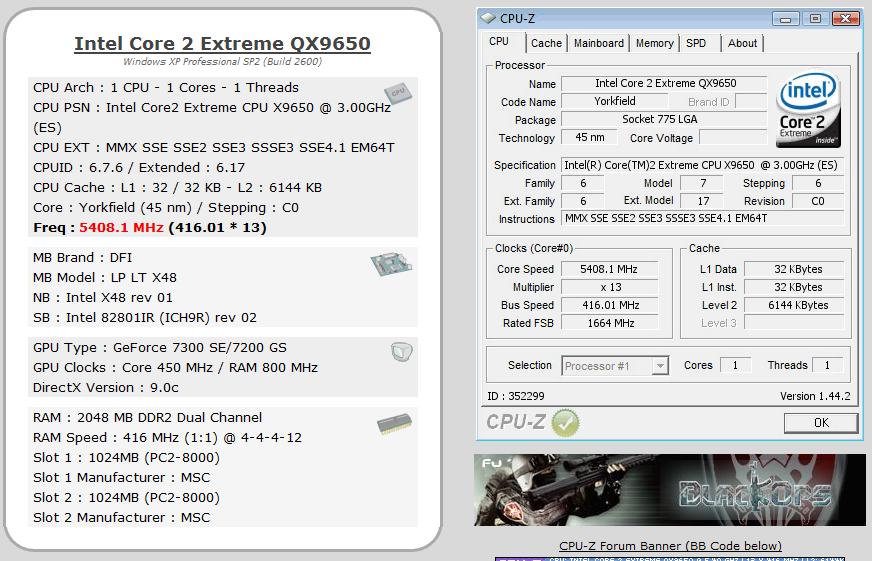Image resolution: width=872 pixels, height=561 pixels.
Task: Click the Rated FSB 1664 MHz field
Action: (610, 323)
